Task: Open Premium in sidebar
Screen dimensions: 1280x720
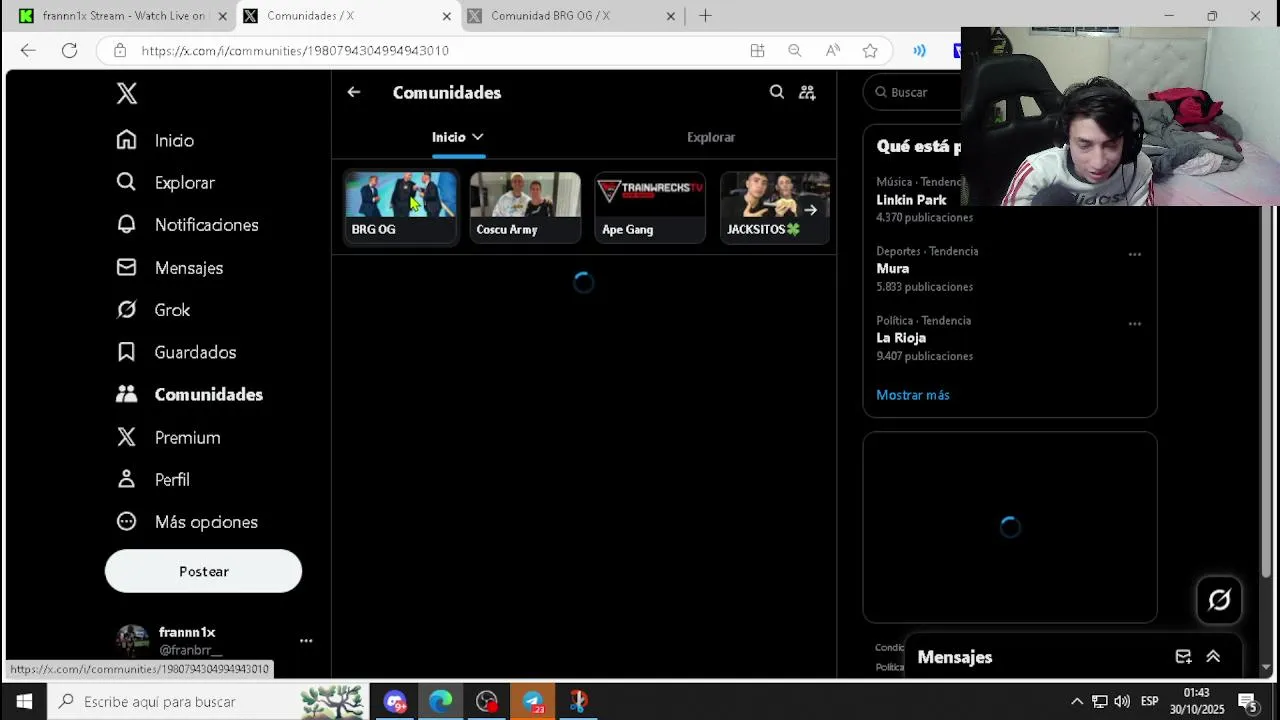Action: [x=168, y=437]
